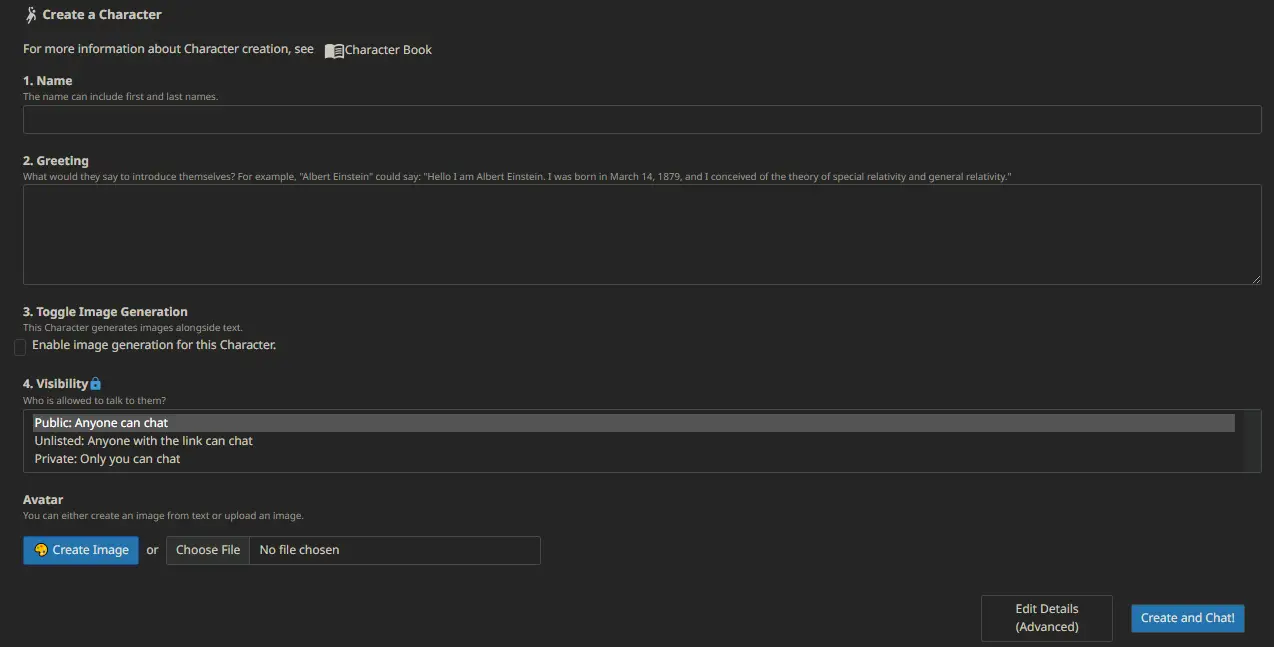This screenshot has width=1274, height=647.
Task: Click the open book icon
Action: (x=334, y=50)
